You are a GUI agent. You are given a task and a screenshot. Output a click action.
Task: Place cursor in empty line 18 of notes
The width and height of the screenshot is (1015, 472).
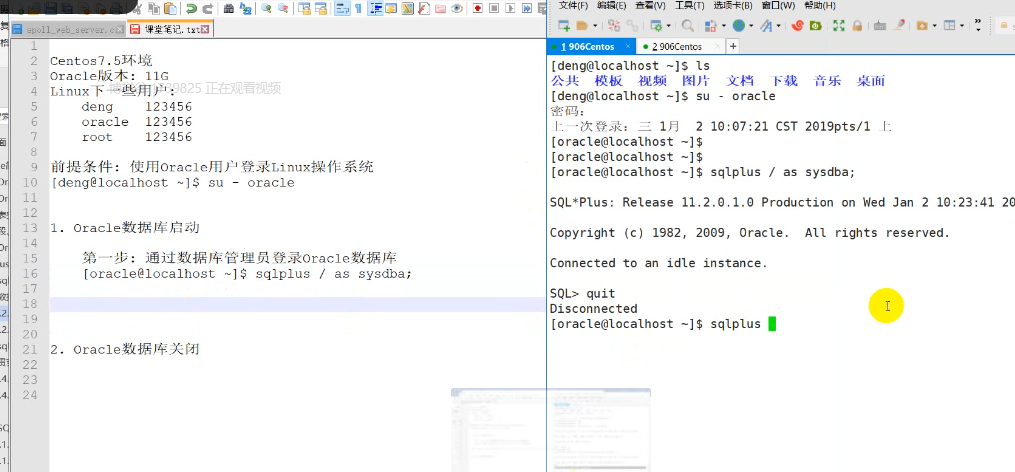coord(298,304)
